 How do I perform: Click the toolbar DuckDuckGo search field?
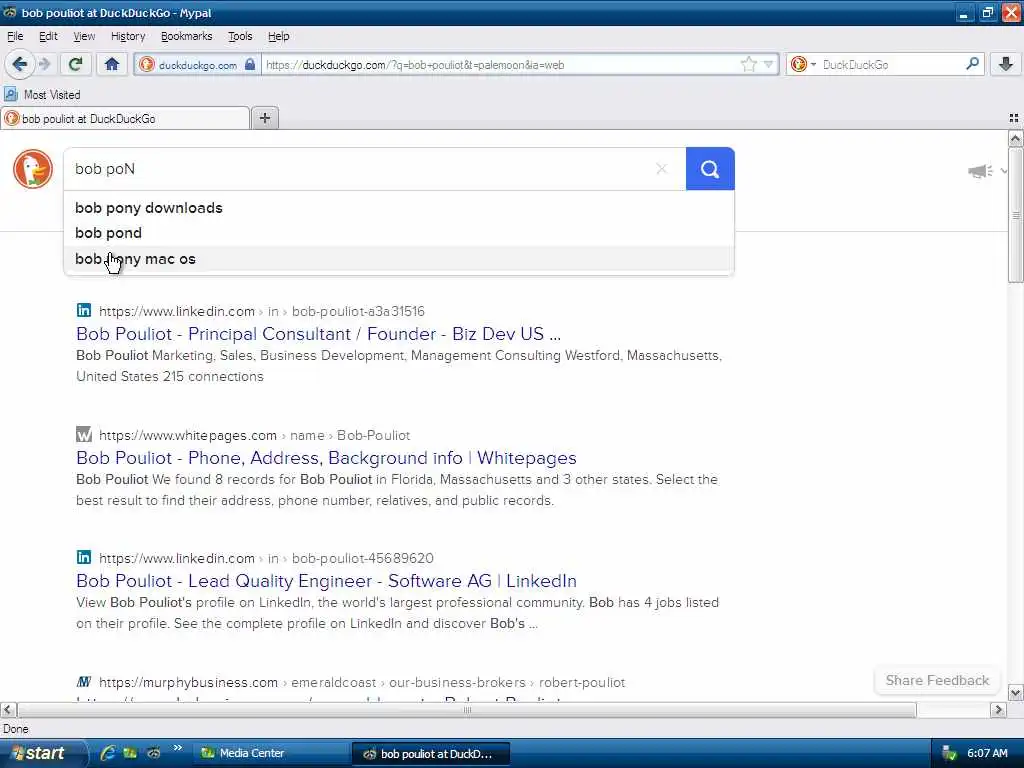pyautogui.click(x=891, y=64)
